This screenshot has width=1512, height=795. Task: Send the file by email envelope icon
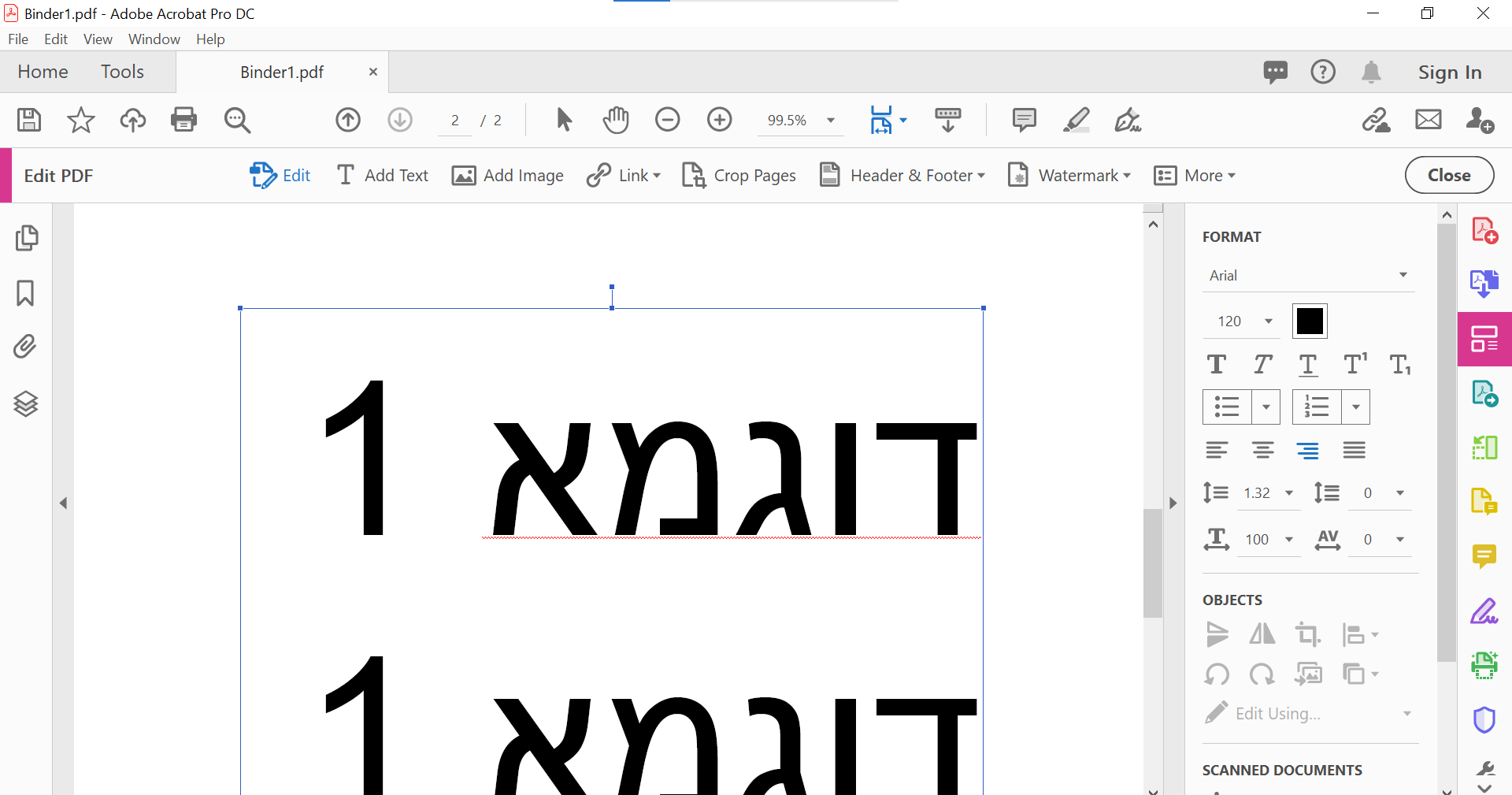click(1429, 120)
